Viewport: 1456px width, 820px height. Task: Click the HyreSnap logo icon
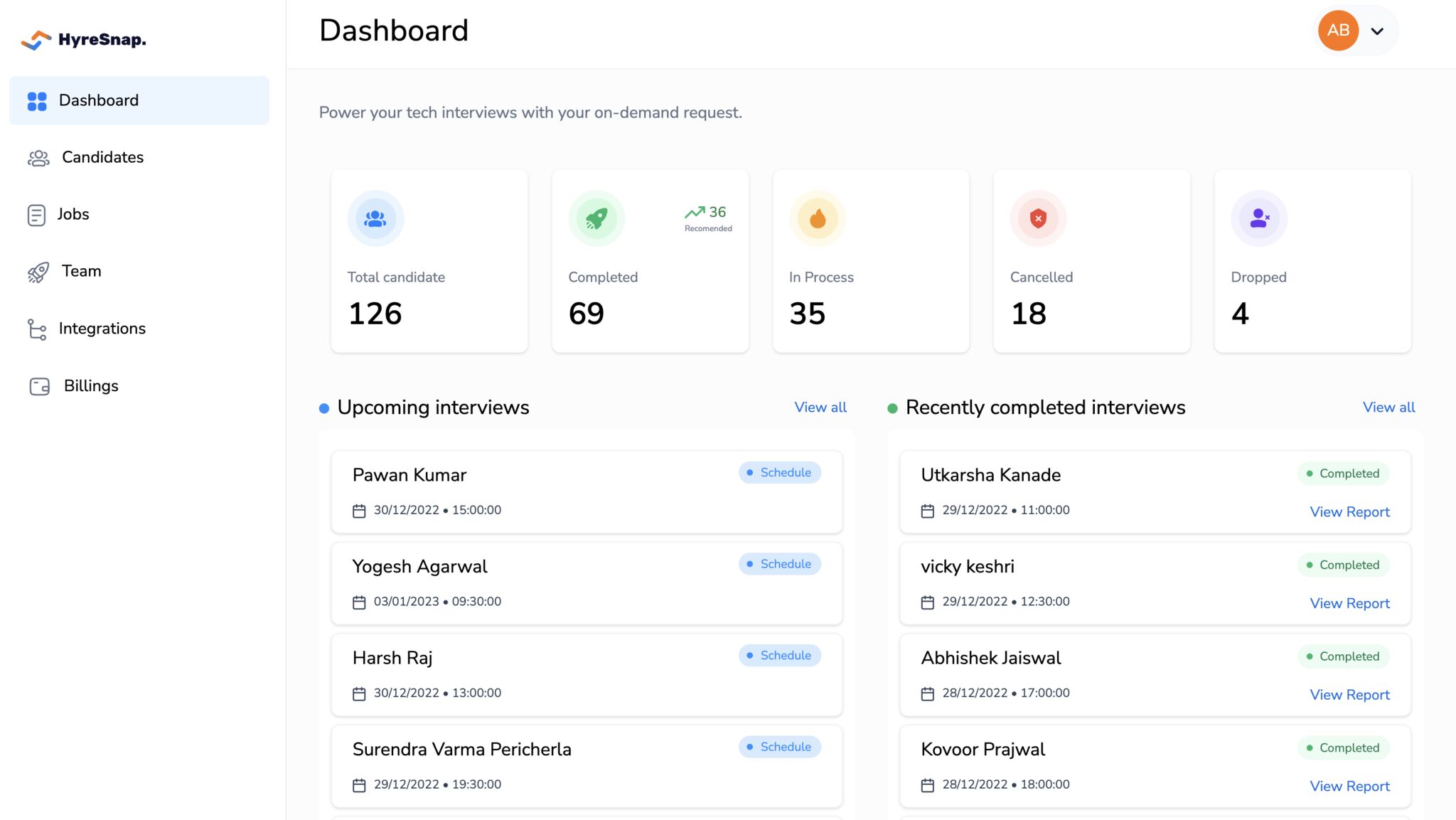36,40
